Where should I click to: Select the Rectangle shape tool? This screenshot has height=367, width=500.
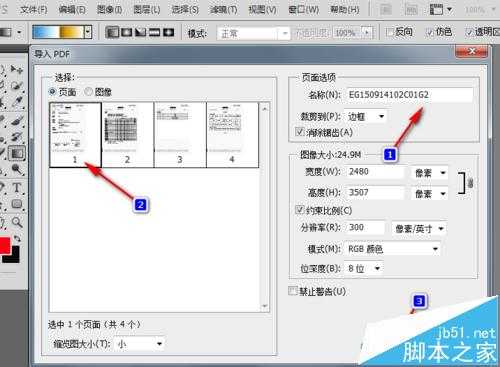click(17, 204)
